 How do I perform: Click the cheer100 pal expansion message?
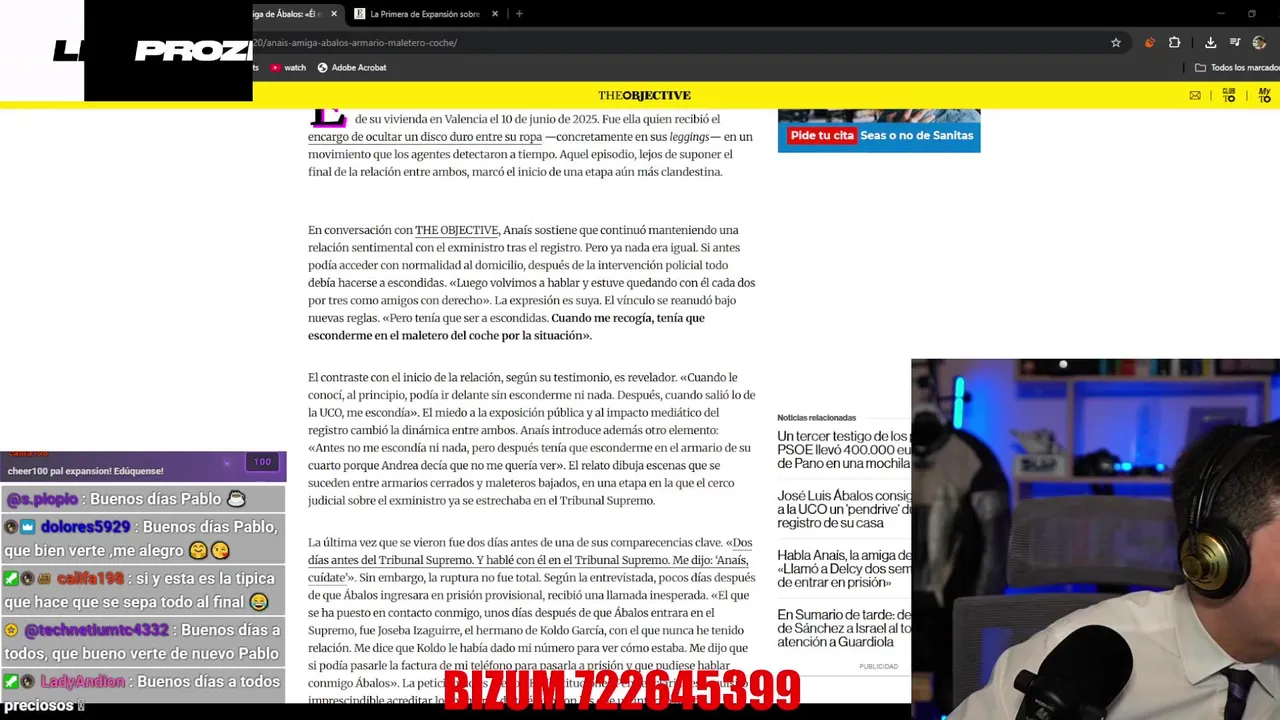click(85, 471)
